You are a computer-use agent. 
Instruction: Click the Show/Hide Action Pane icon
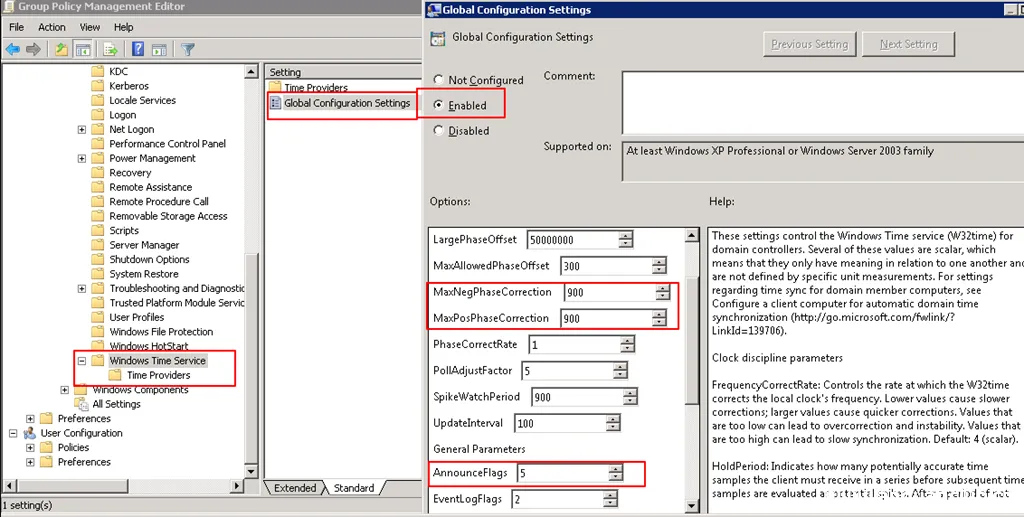point(158,49)
